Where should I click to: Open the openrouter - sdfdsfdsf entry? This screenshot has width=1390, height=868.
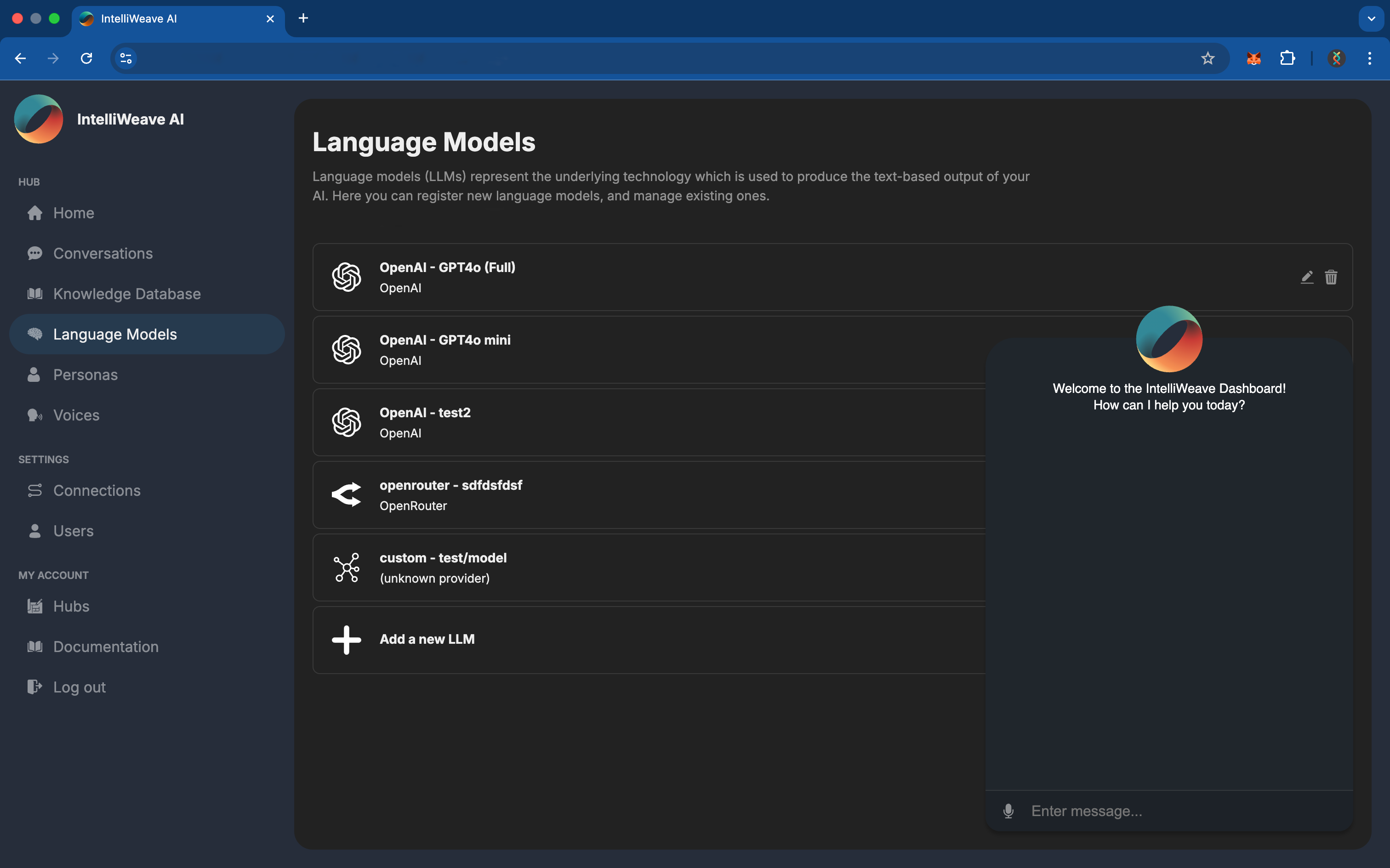click(x=649, y=495)
